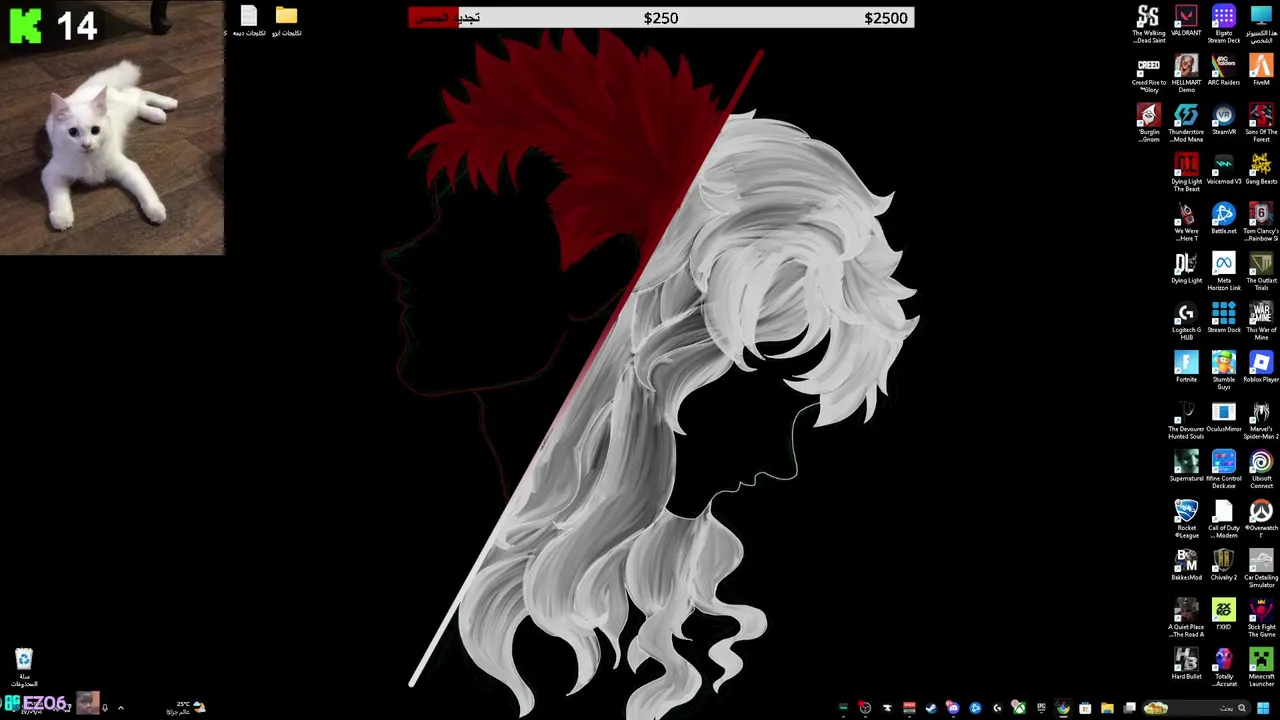Image resolution: width=1280 pixels, height=720 pixels.
Task: Open BakkesMod desktop shortcut
Action: tap(1186, 565)
